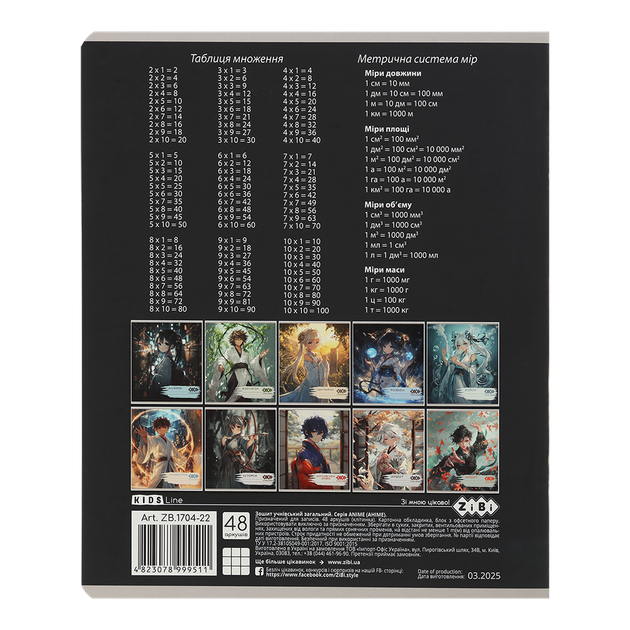Select thumbnail of dark-haired girl in neon city

pos(167,362)
